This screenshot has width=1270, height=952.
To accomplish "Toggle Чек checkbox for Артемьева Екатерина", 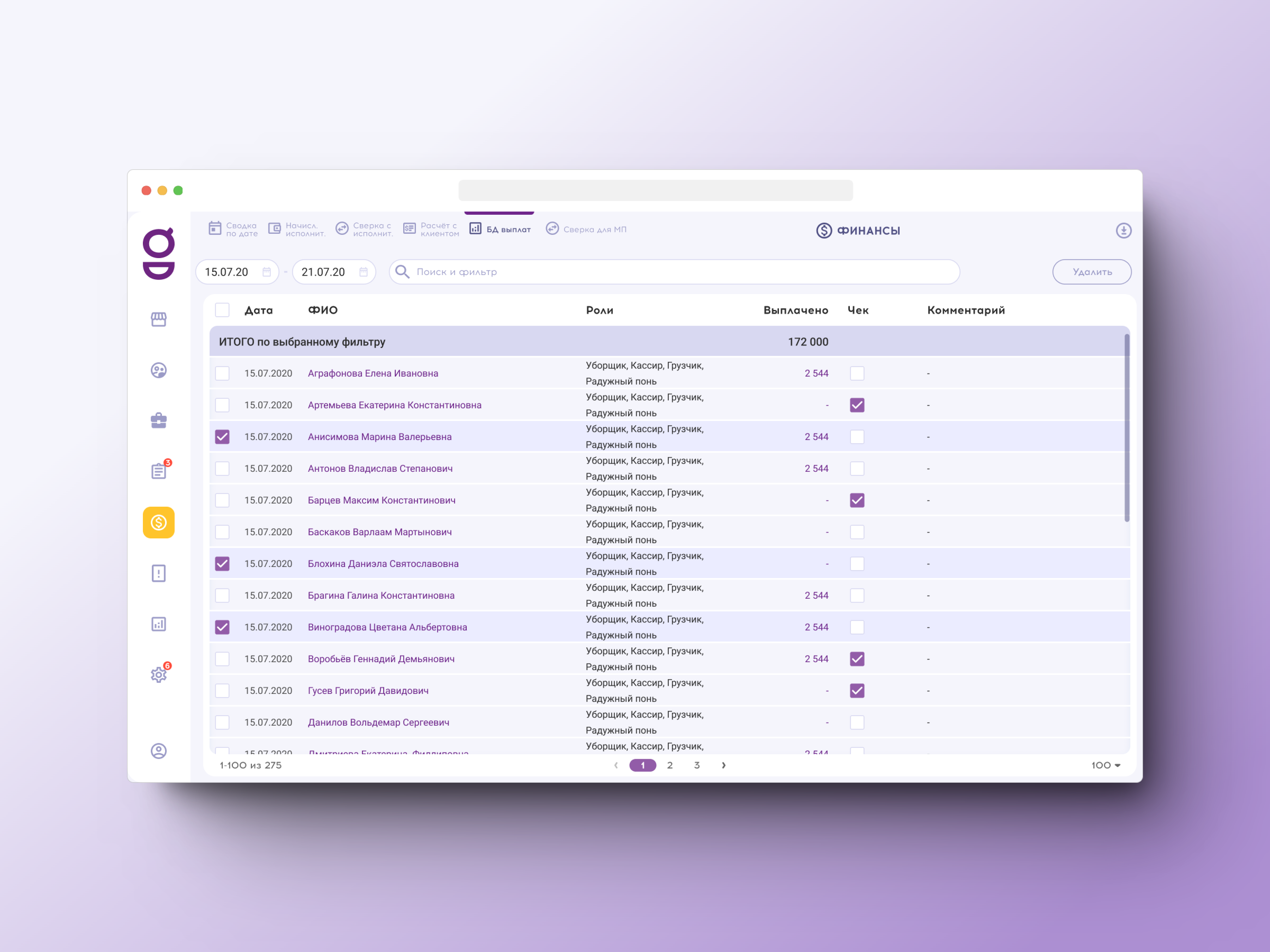I will (857, 405).
